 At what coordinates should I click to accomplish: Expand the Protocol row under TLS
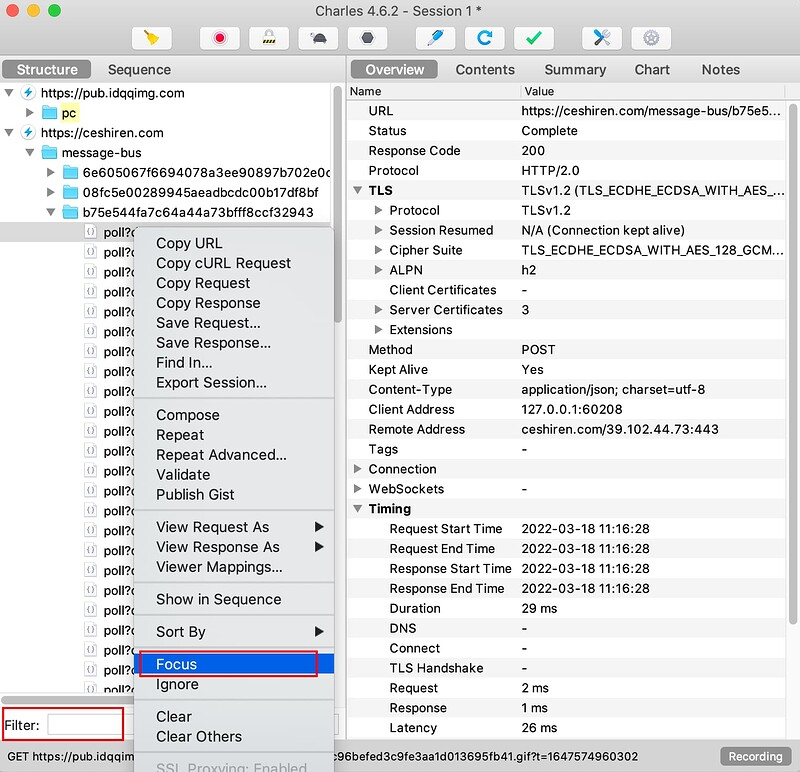[x=378, y=210]
